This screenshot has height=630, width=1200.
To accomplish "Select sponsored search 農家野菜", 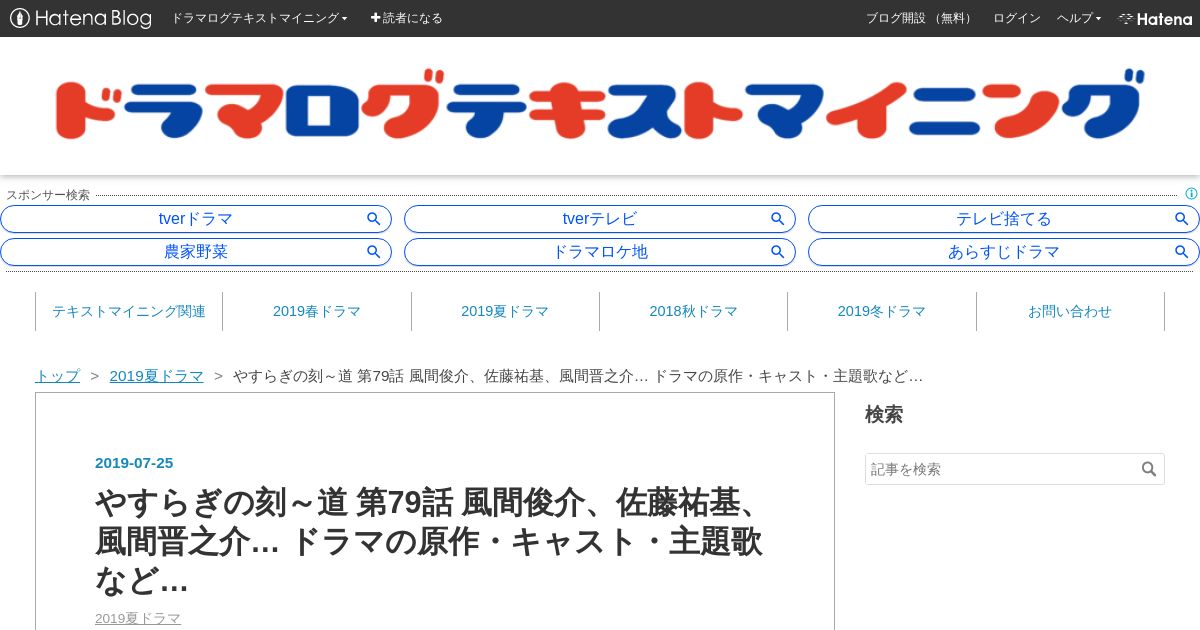I will click(x=196, y=252).
